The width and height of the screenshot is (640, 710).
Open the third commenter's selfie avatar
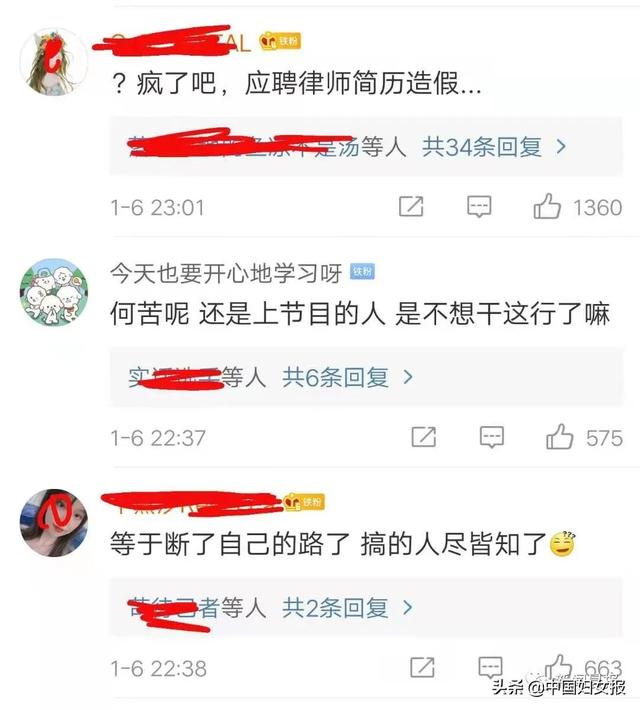(54, 523)
